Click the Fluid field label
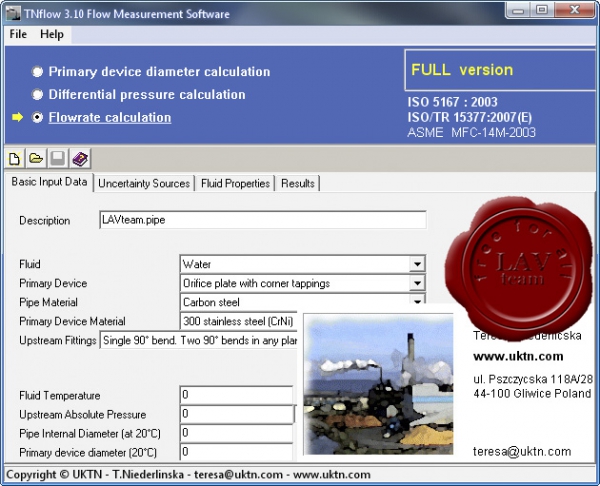Screen dimensions: 600x486 coord(30,264)
